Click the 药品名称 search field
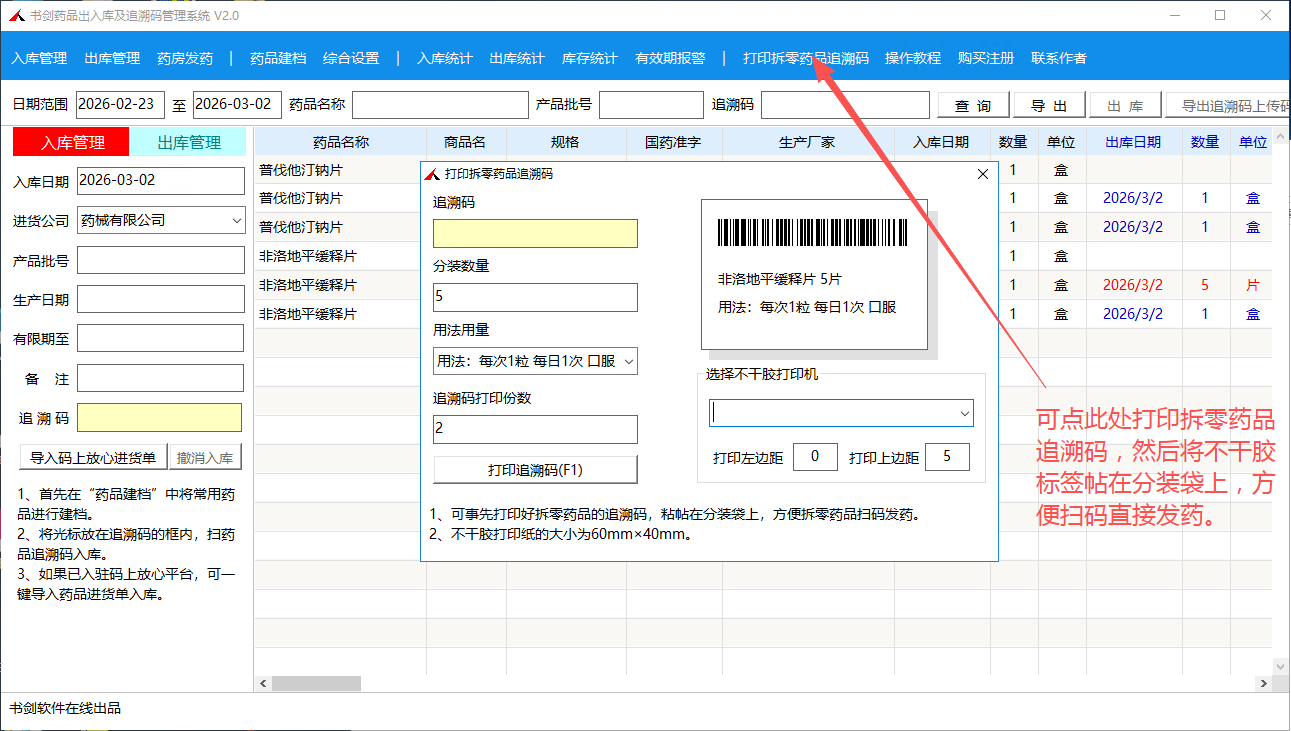 coord(440,105)
